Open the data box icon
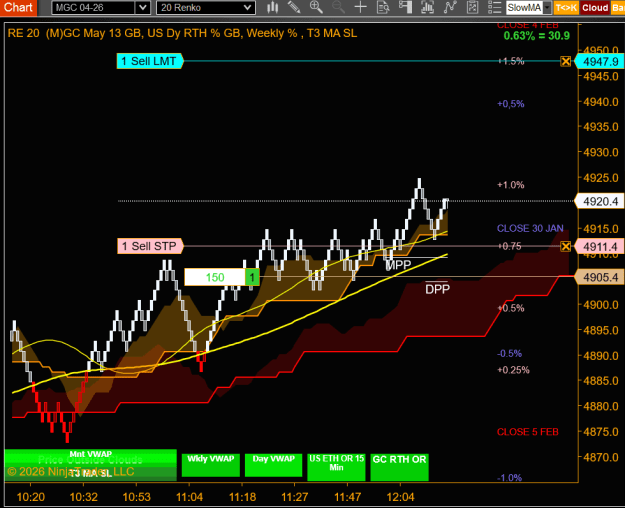This screenshot has height=508, width=625. 383,7
